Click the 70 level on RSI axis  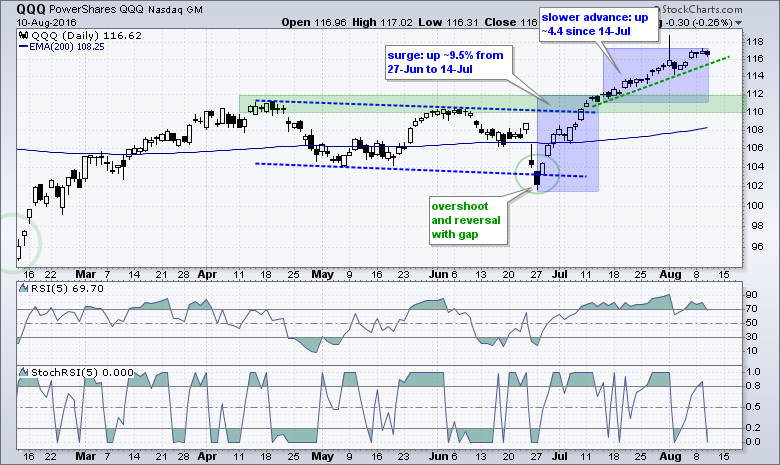(x=752, y=309)
